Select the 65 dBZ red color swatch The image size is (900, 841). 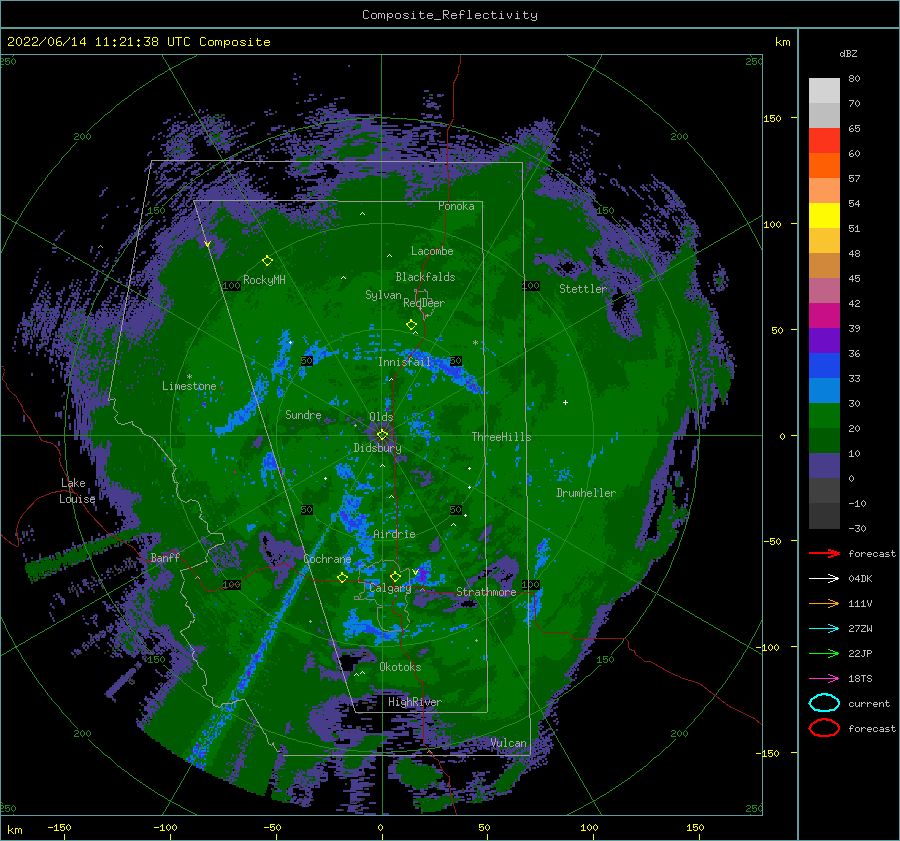(x=824, y=140)
